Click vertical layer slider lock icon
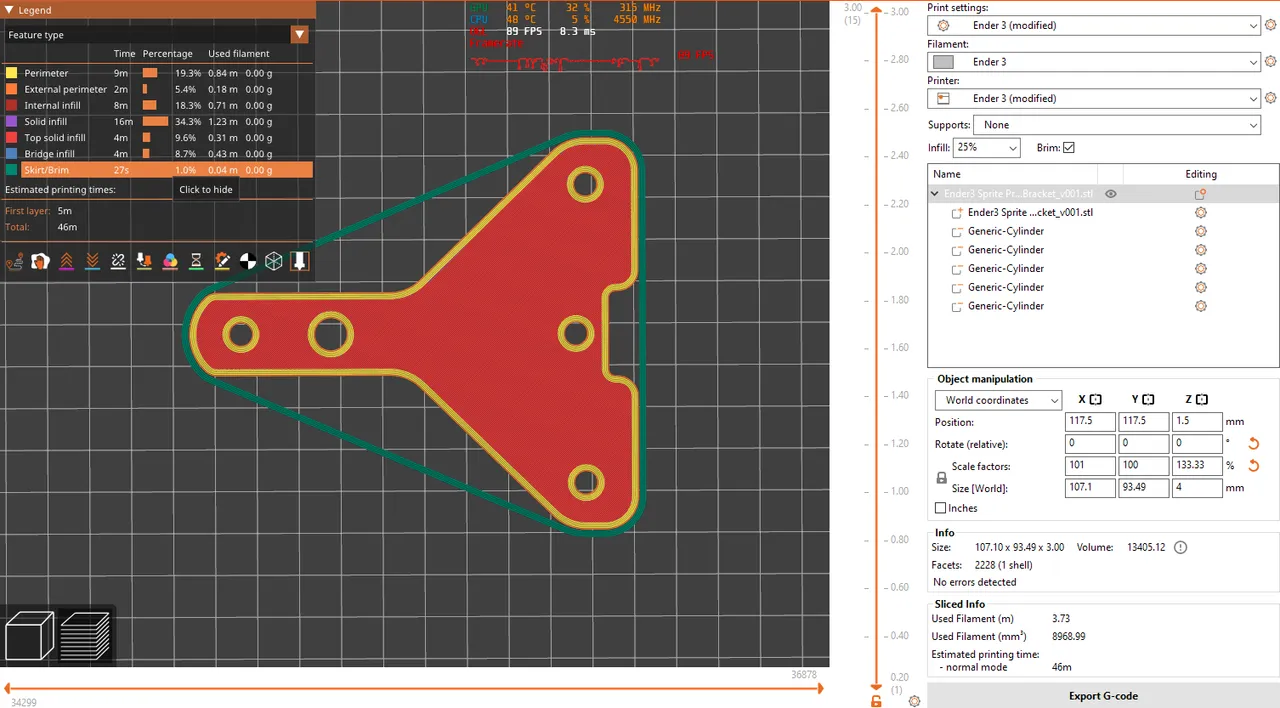The height and width of the screenshot is (708, 1280). click(876, 702)
